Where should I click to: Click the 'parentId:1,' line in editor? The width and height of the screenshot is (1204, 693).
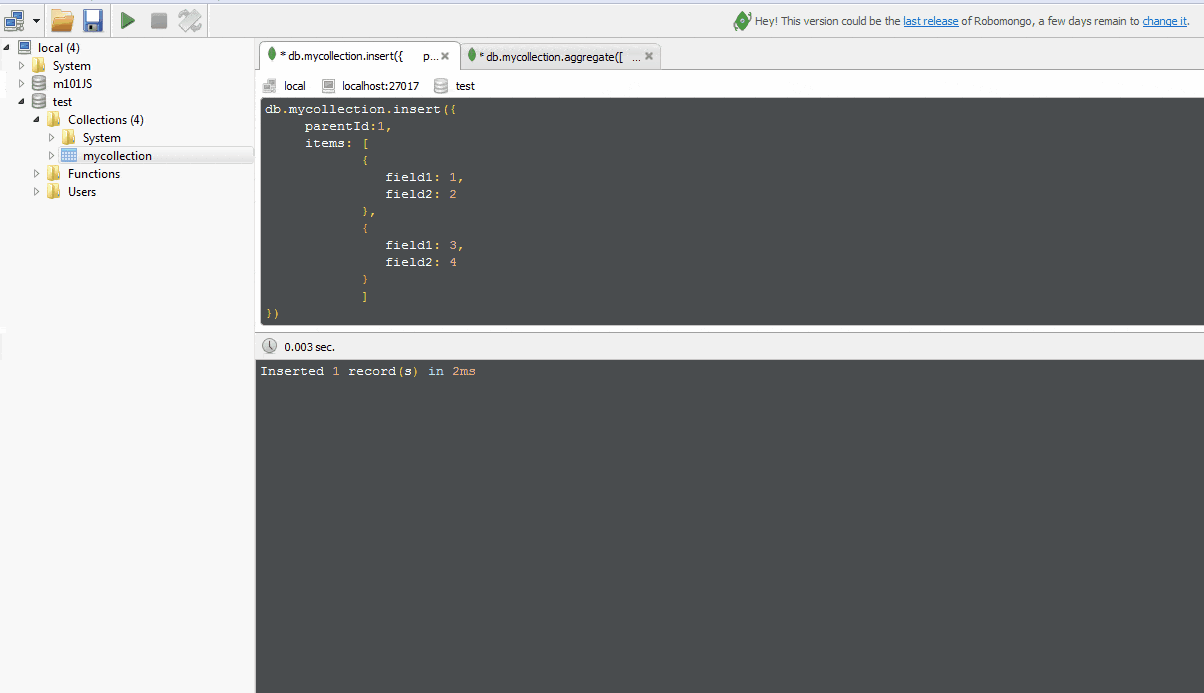click(x=349, y=126)
